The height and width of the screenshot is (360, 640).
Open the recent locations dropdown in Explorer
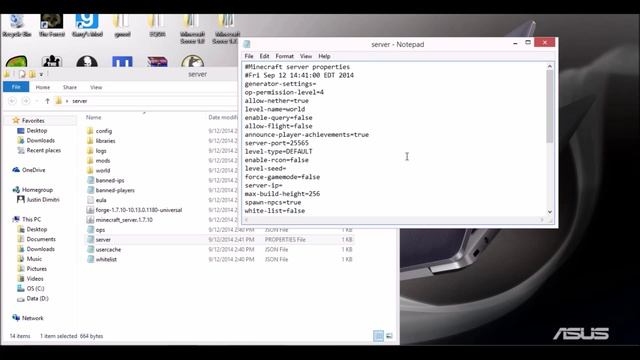[37, 101]
